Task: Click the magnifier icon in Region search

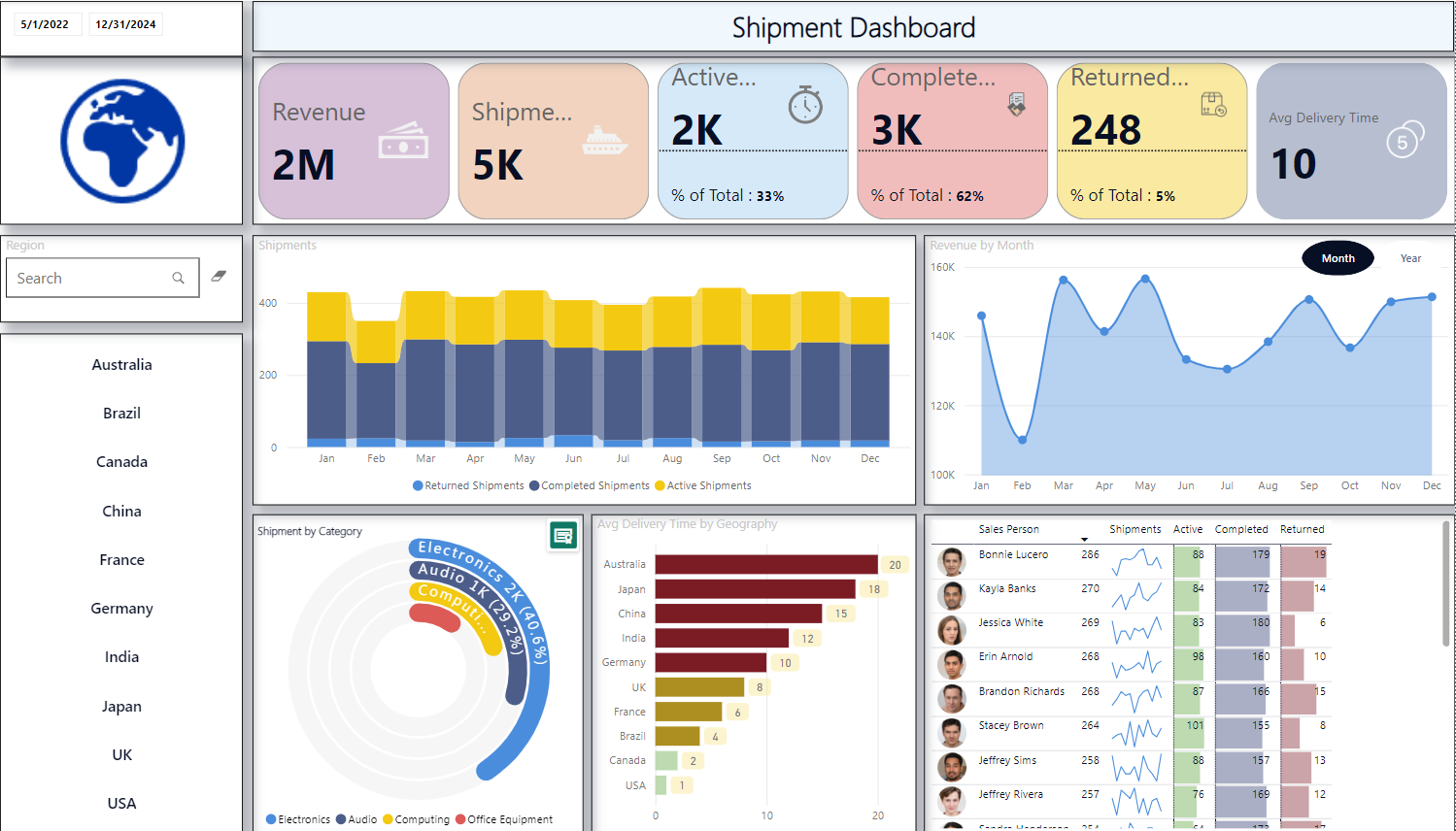Action: [178, 278]
